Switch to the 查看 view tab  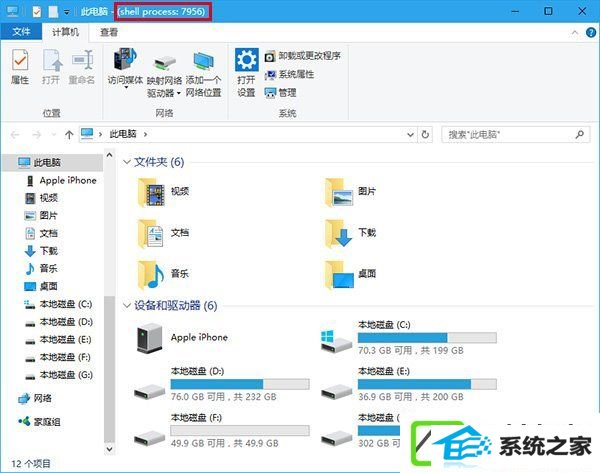pos(109,32)
